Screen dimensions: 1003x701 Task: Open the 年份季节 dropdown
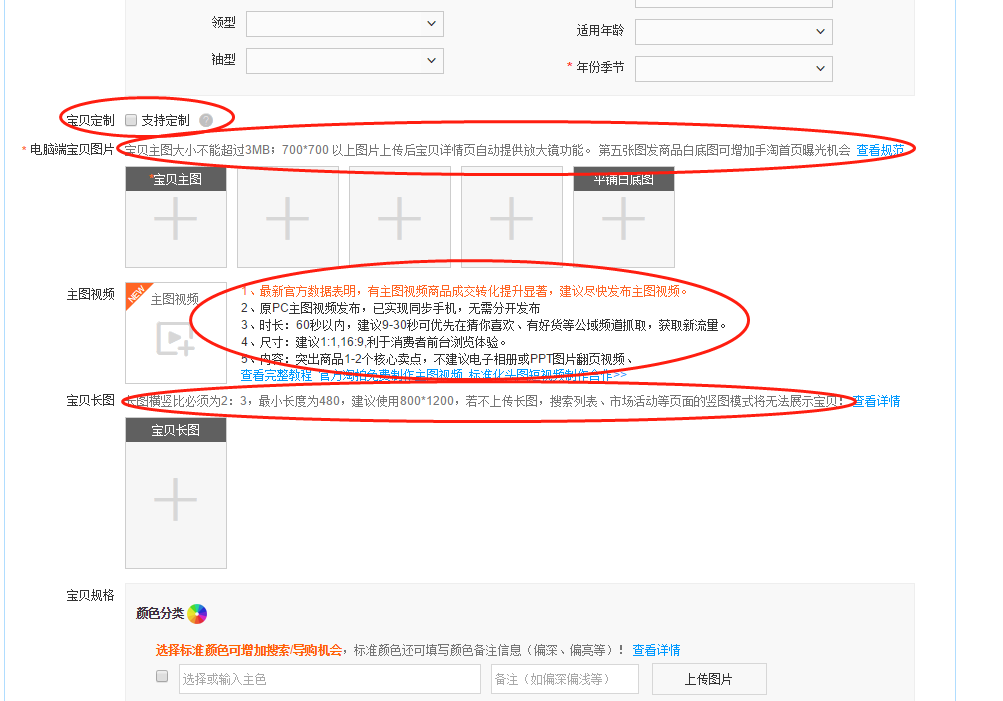[733, 68]
